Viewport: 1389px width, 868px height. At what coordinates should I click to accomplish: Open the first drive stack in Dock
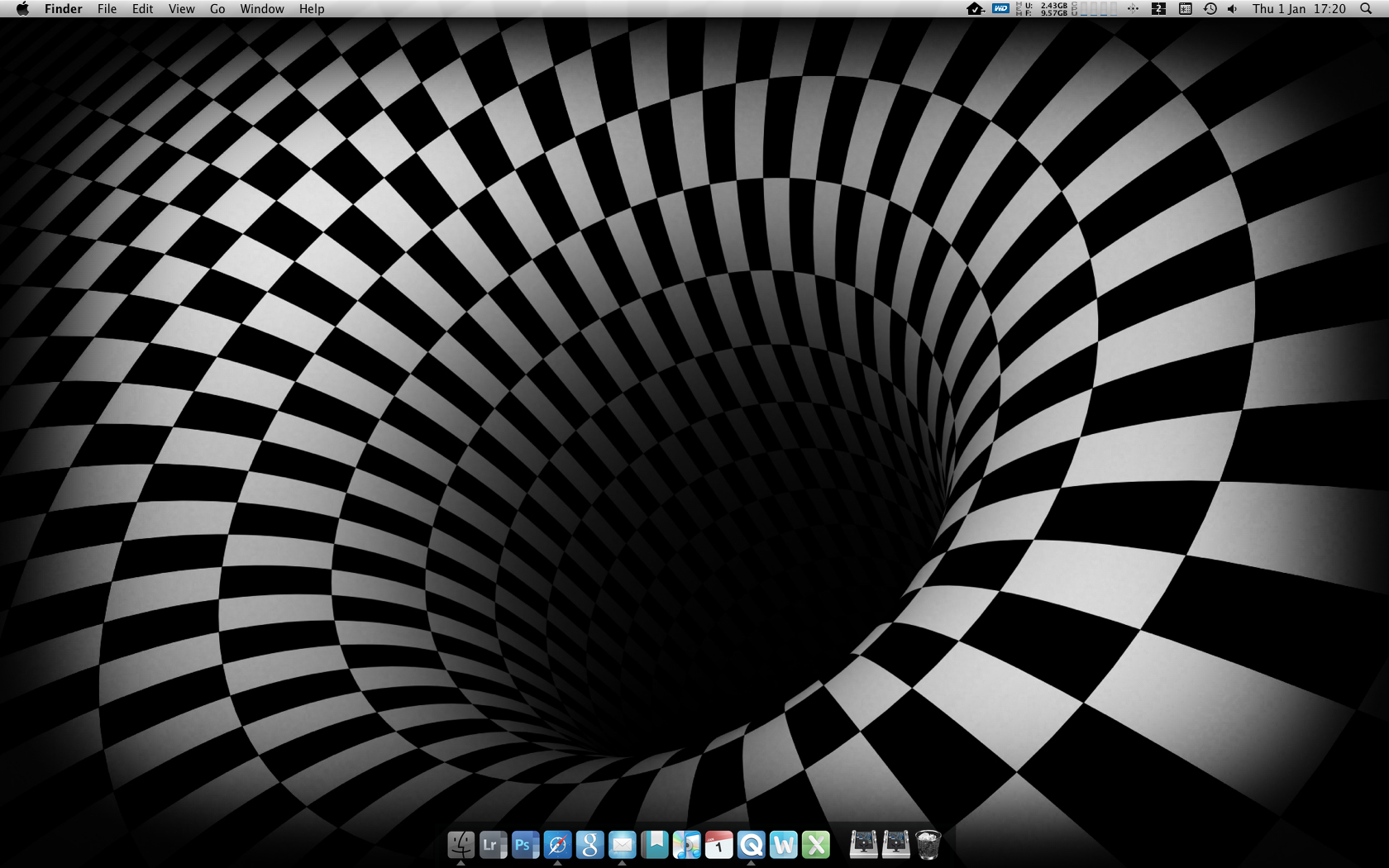[x=863, y=845]
